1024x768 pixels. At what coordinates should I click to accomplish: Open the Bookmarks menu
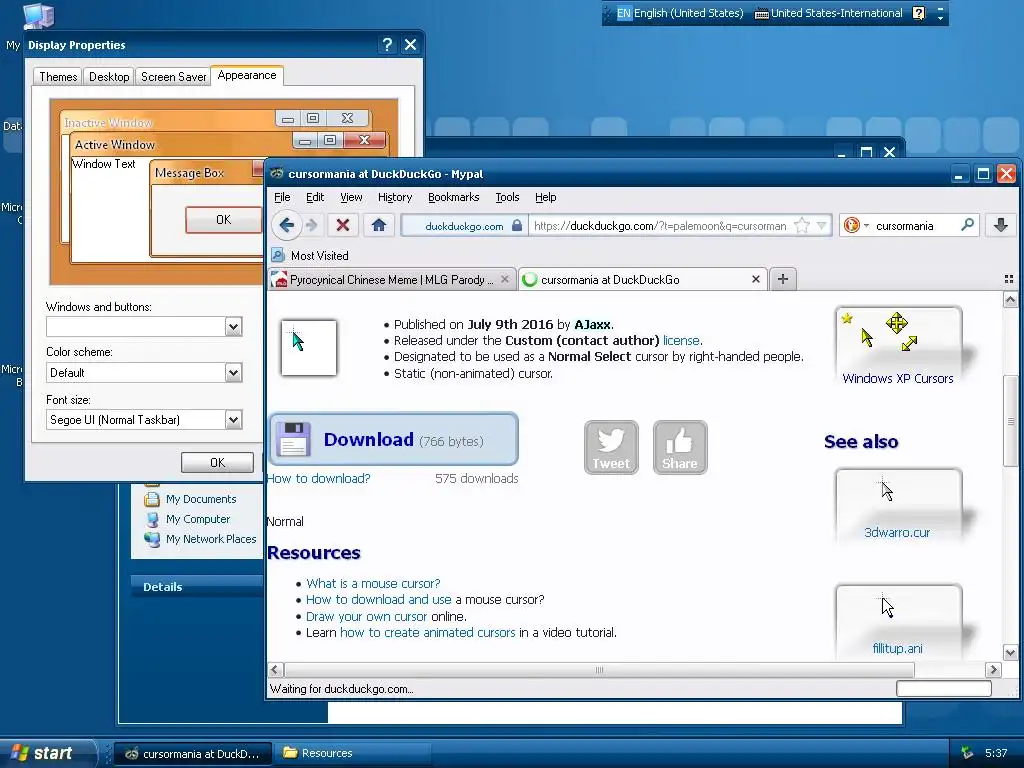coord(453,197)
